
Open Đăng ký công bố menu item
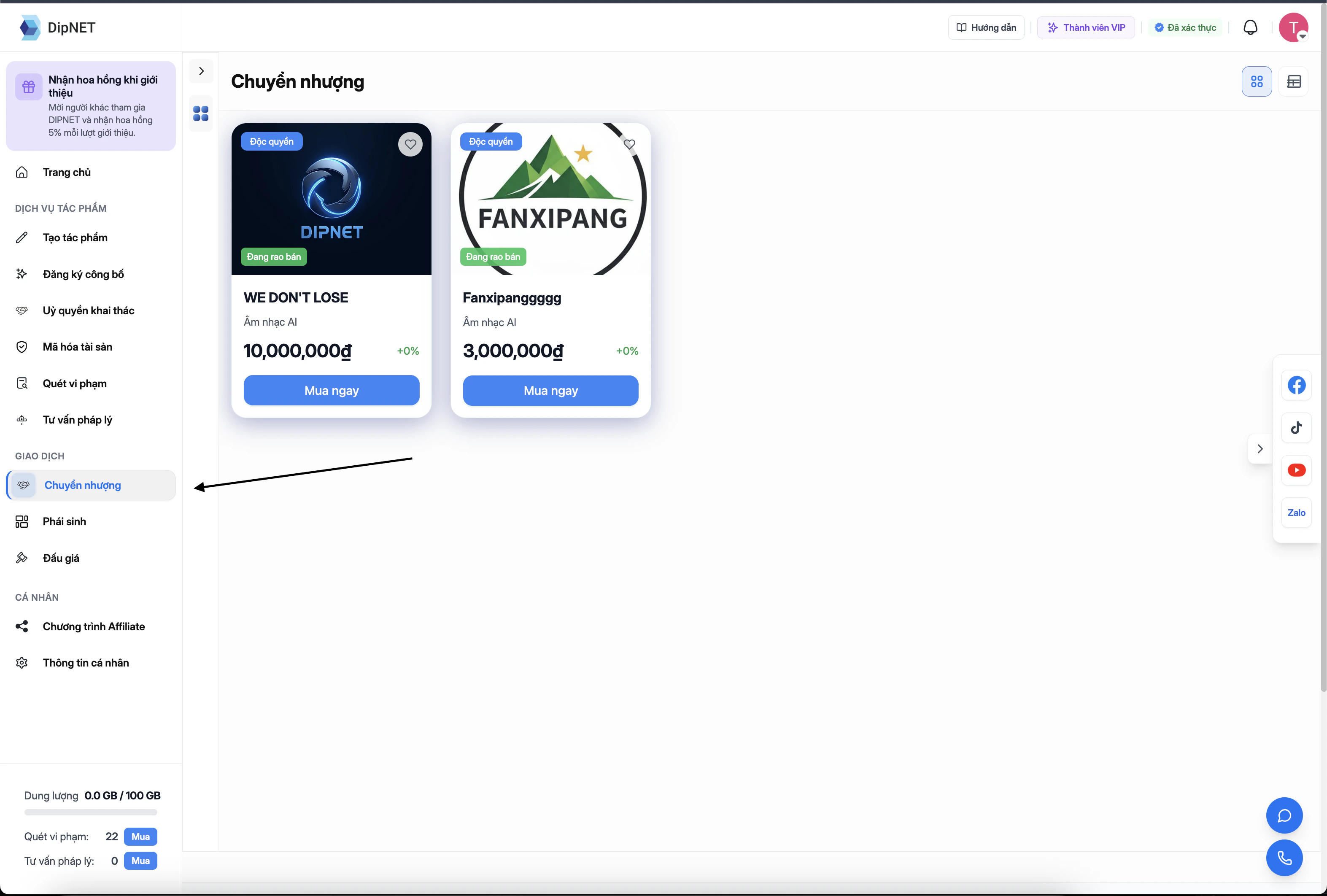click(91, 274)
